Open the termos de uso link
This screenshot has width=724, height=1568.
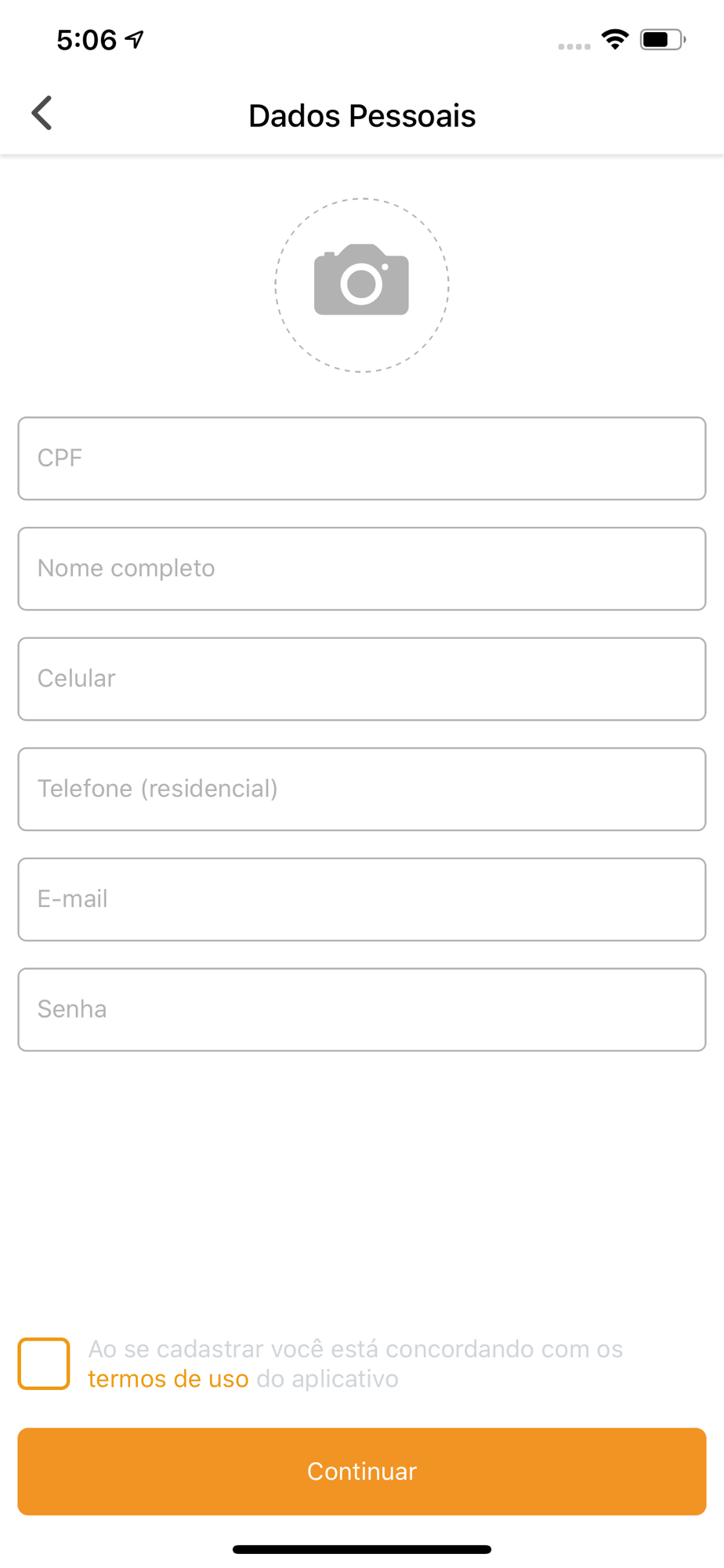[168, 1378]
